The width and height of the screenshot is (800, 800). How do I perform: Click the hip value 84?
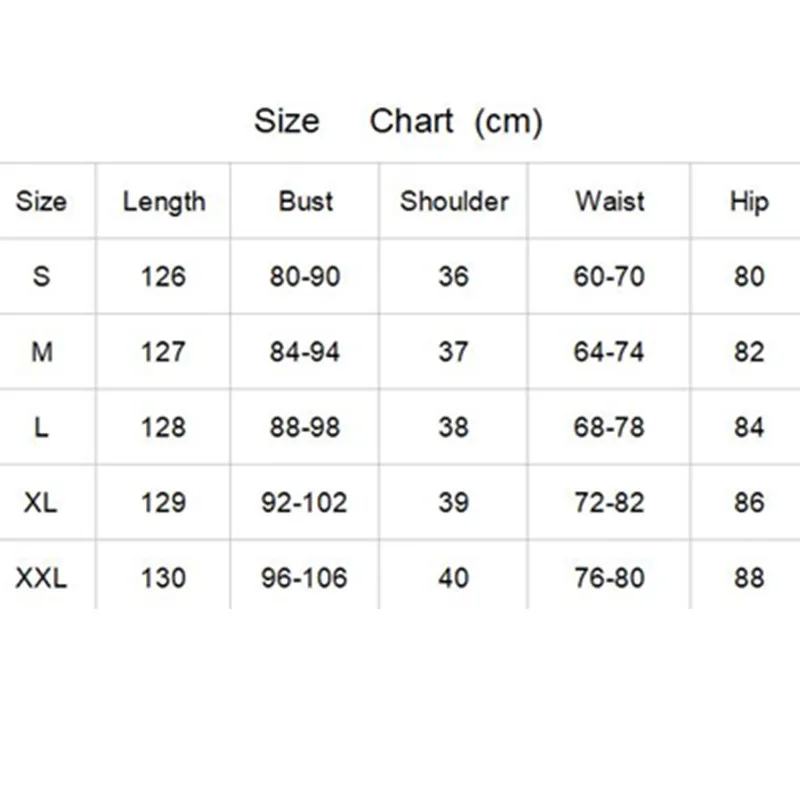[748, 427]
